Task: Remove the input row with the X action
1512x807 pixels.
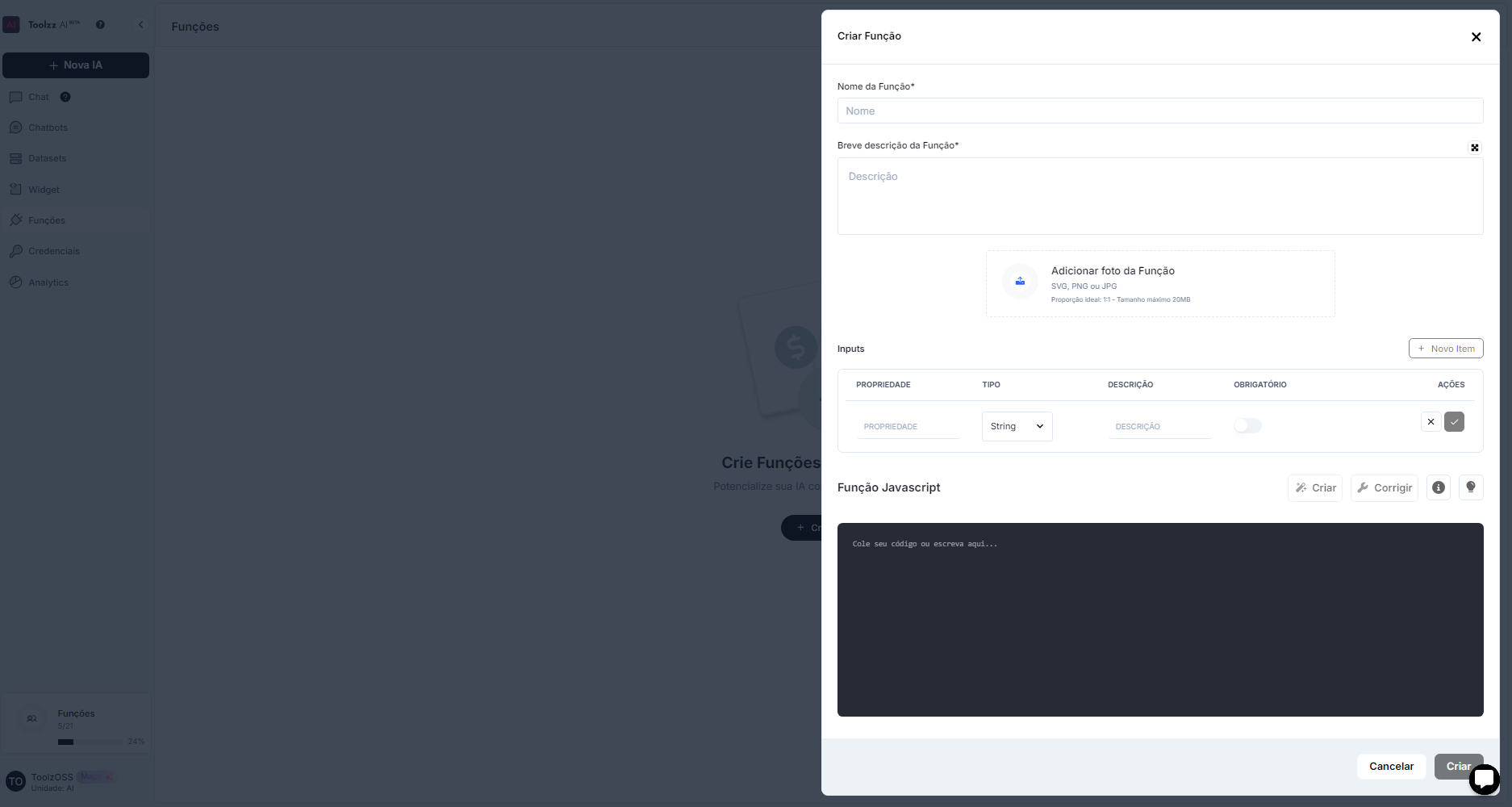Action: [x=1431, y=421]
